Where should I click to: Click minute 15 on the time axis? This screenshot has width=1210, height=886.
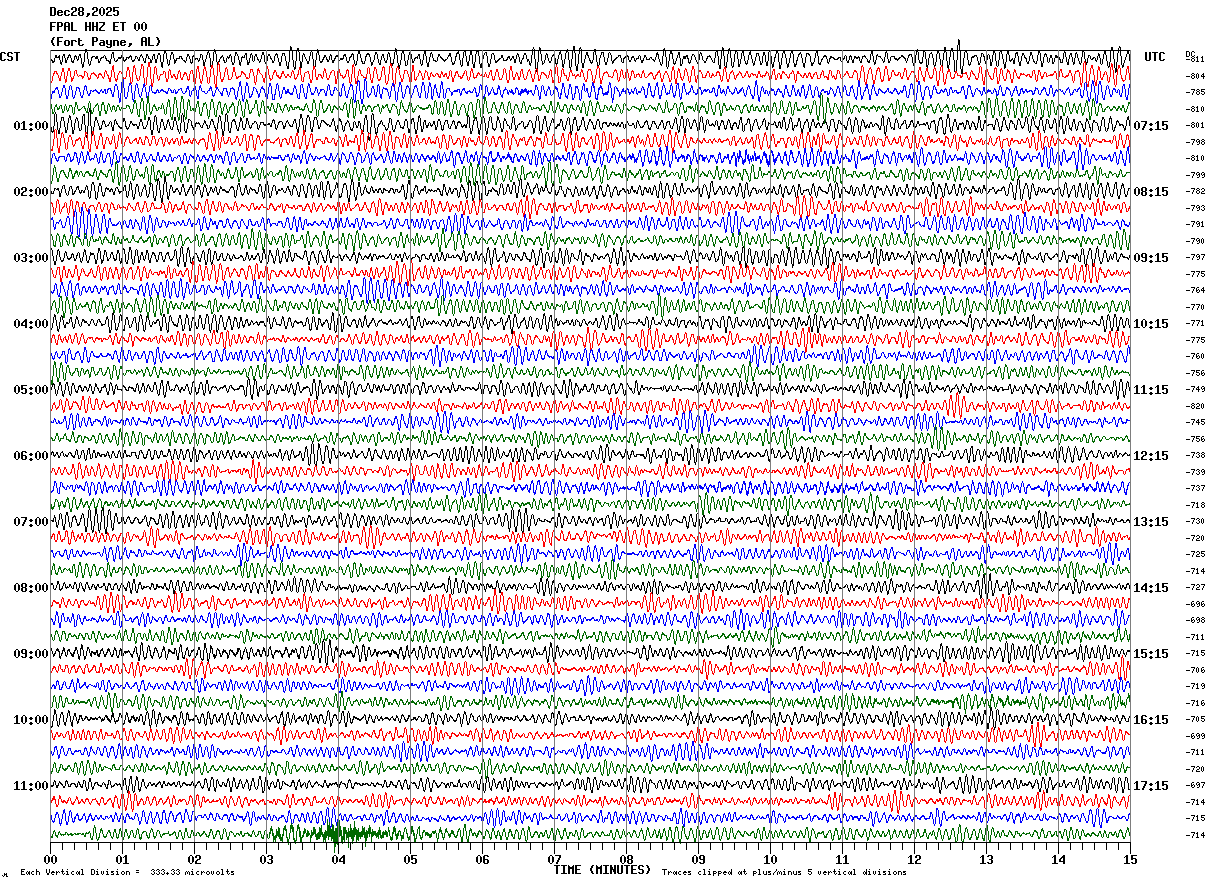pos(1130,859)
